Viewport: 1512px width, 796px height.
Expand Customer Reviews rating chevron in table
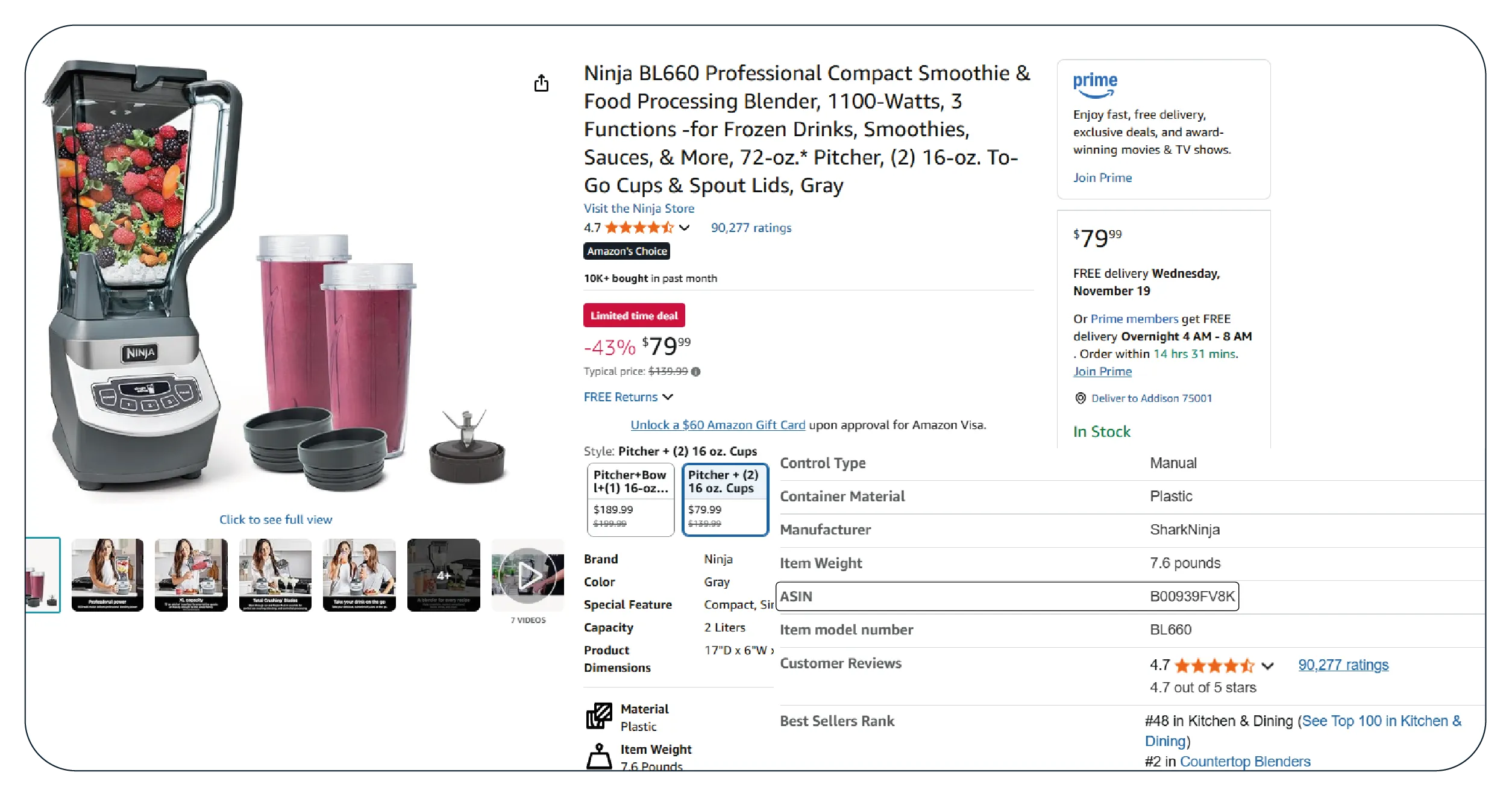1267,666
